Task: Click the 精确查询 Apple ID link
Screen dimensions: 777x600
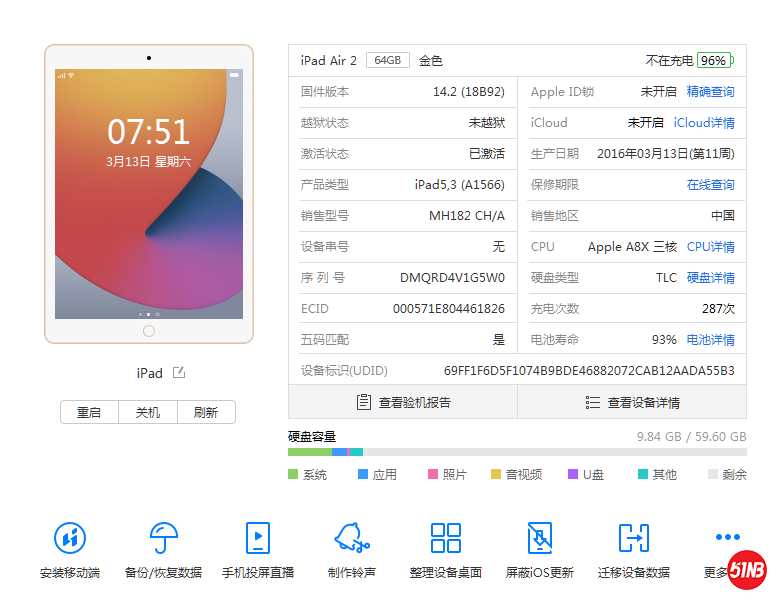Action: tap(710, 92)
